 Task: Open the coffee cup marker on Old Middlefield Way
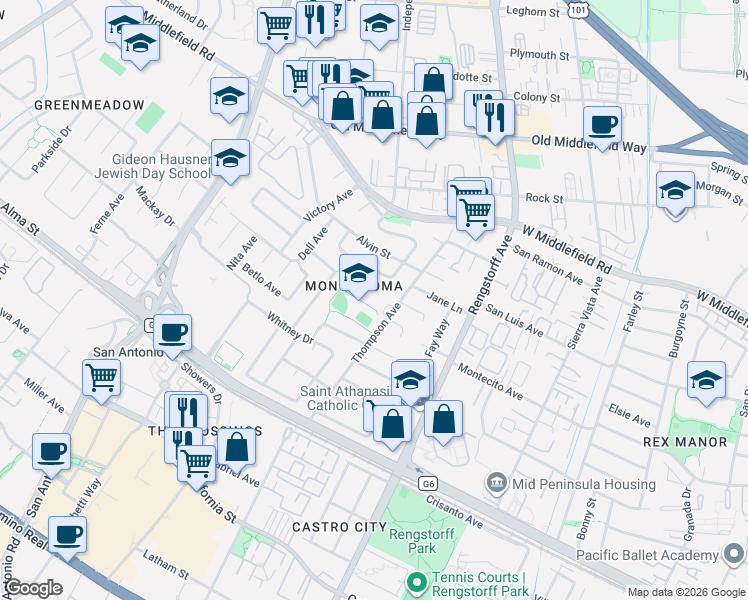[x=602, y=127]
